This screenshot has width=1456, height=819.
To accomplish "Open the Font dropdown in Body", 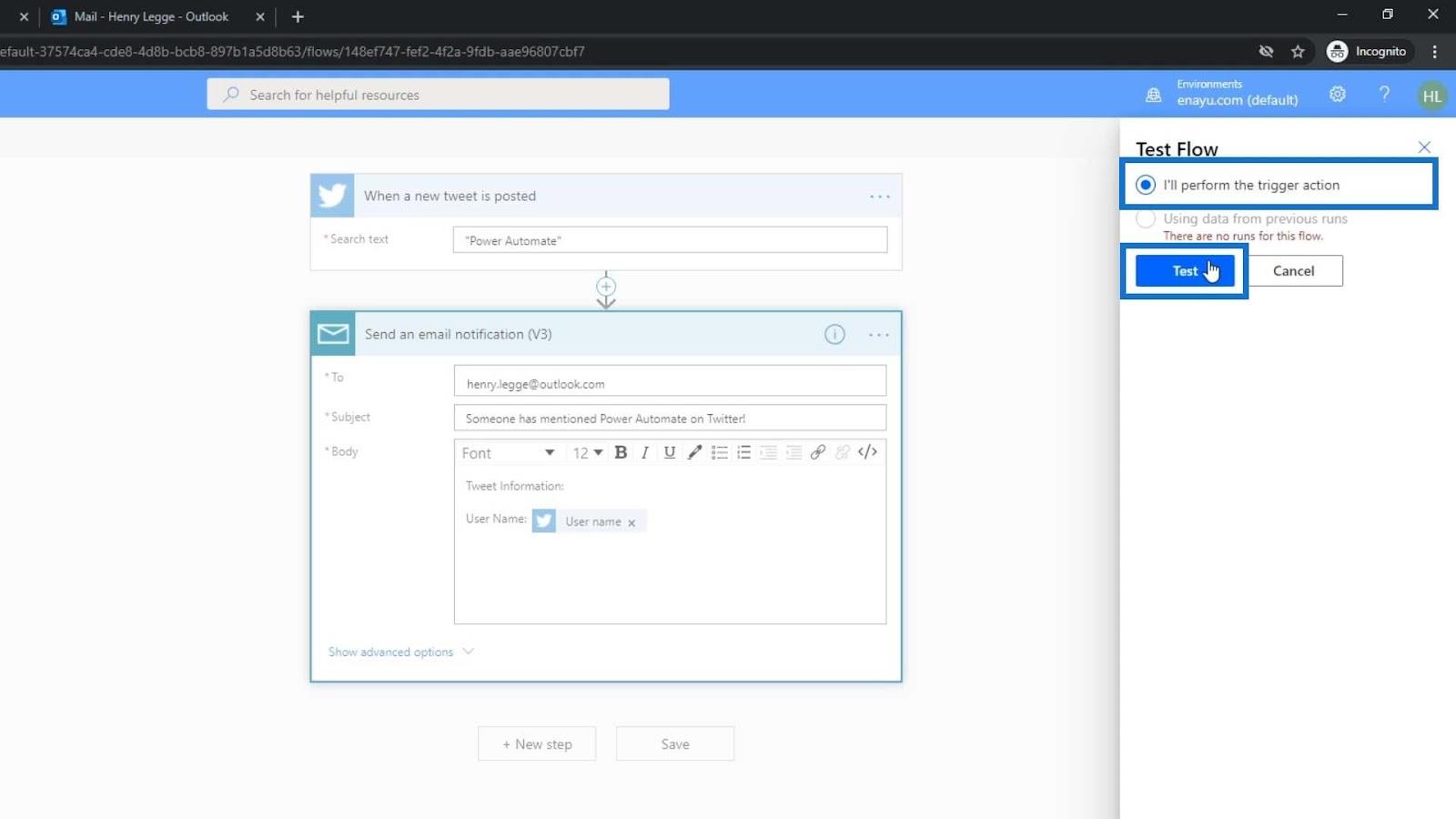I will pyautogui.click(x=508, y=452).
